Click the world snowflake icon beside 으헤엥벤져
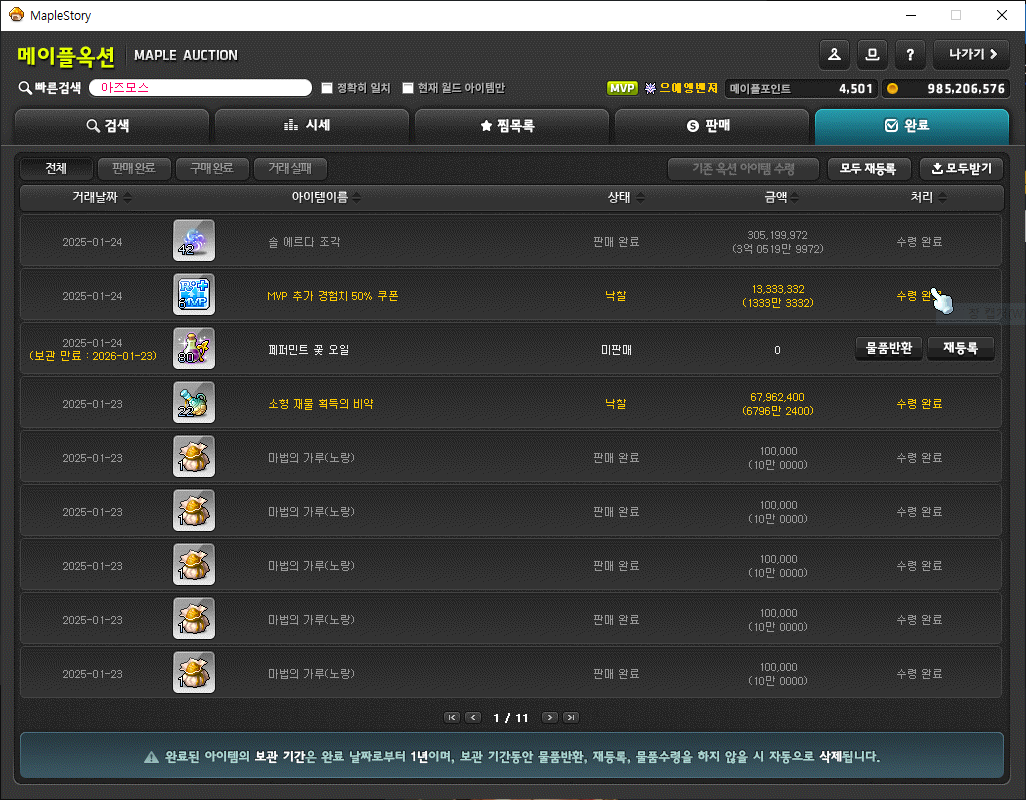The height and width of the screenshot is (800, 1026). point(650,88)
